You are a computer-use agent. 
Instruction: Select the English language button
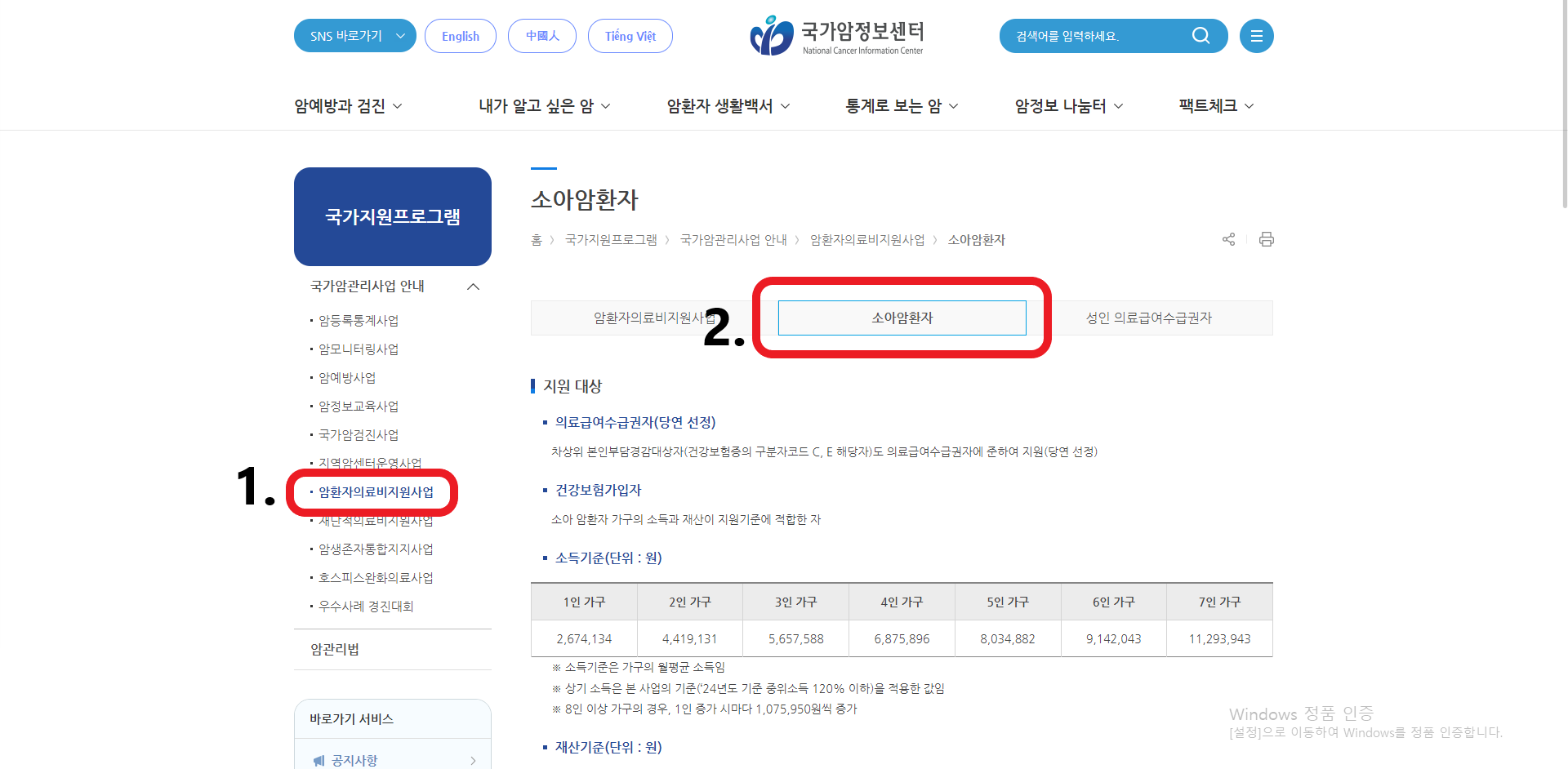click(460, 35)
